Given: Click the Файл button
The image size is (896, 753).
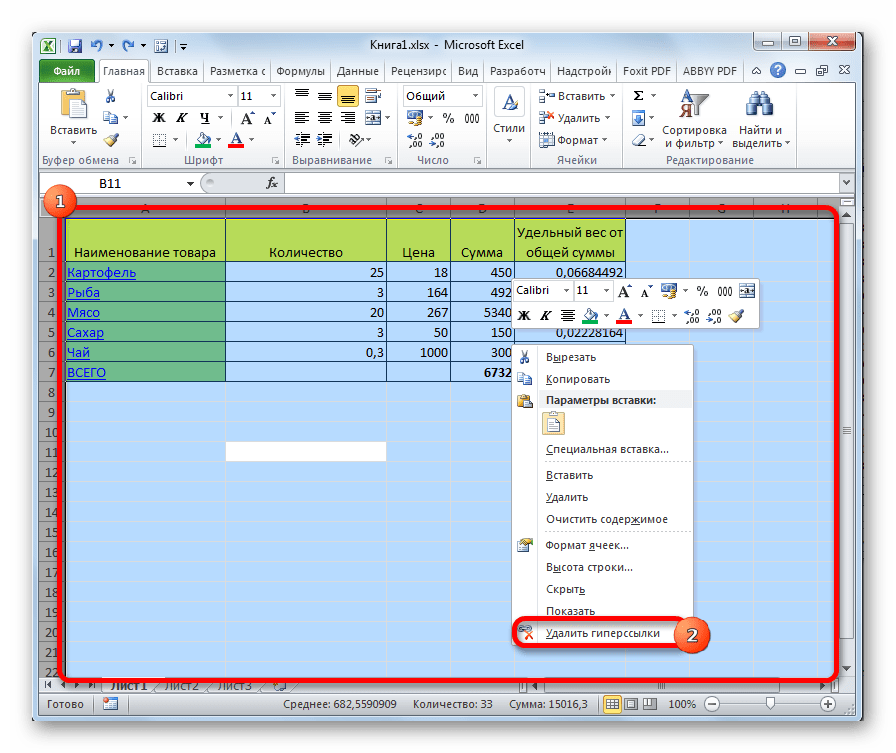Looking at the screenshot, I should click(x=67, y=72).
